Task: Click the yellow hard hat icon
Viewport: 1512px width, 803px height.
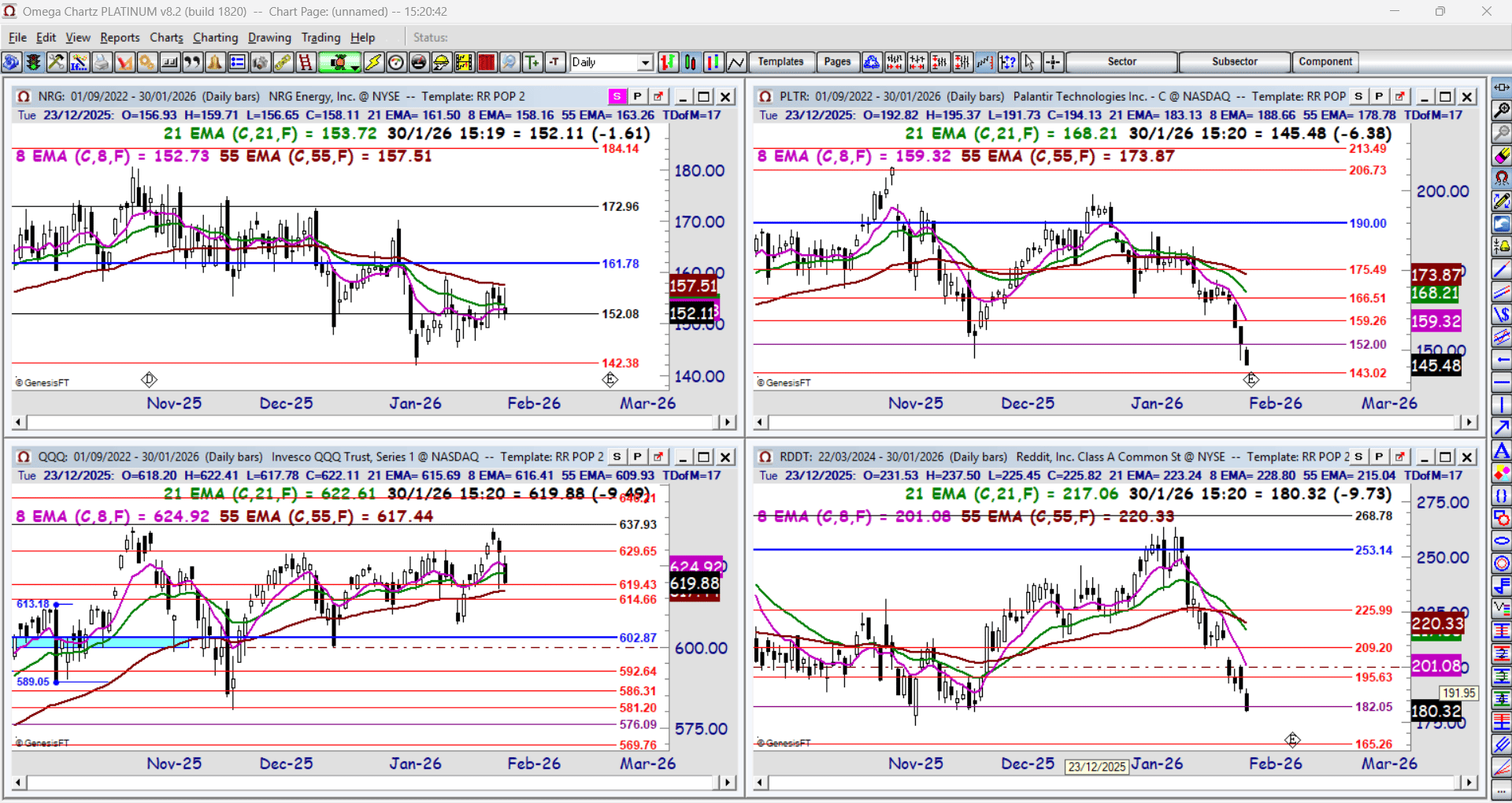Action: [441, 62]
